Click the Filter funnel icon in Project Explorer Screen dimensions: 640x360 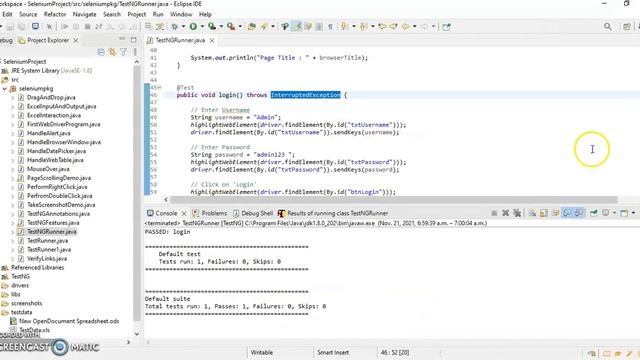[x=123, y=52]
